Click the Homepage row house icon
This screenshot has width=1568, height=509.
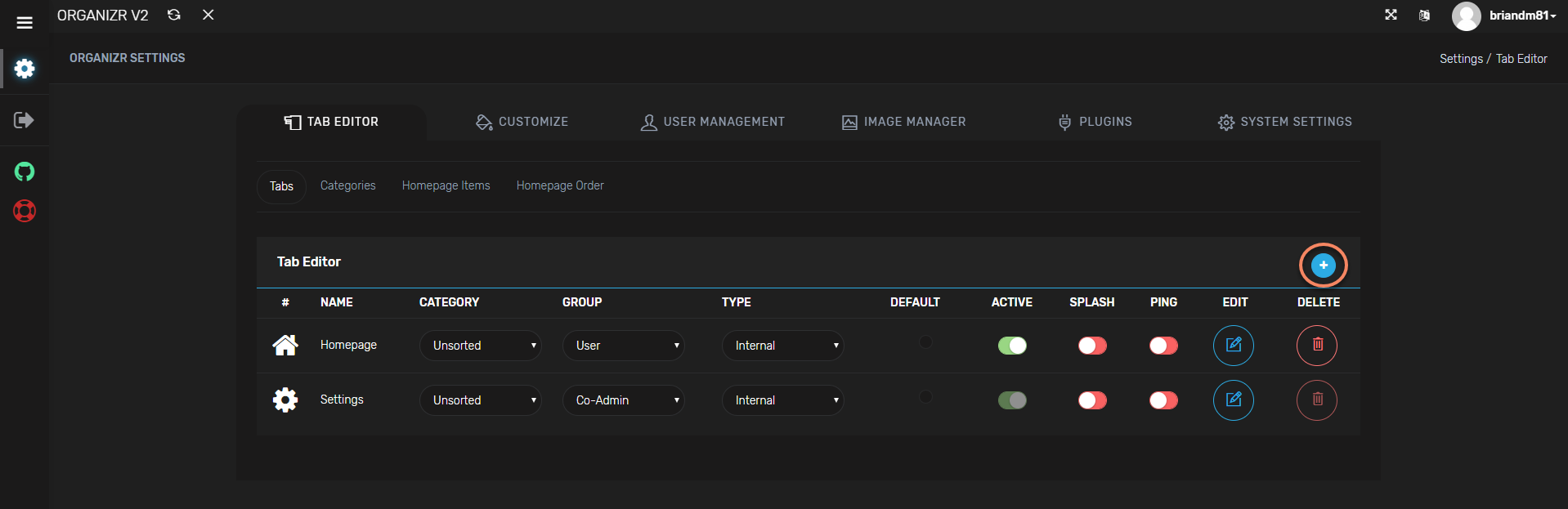click(285, 346)
